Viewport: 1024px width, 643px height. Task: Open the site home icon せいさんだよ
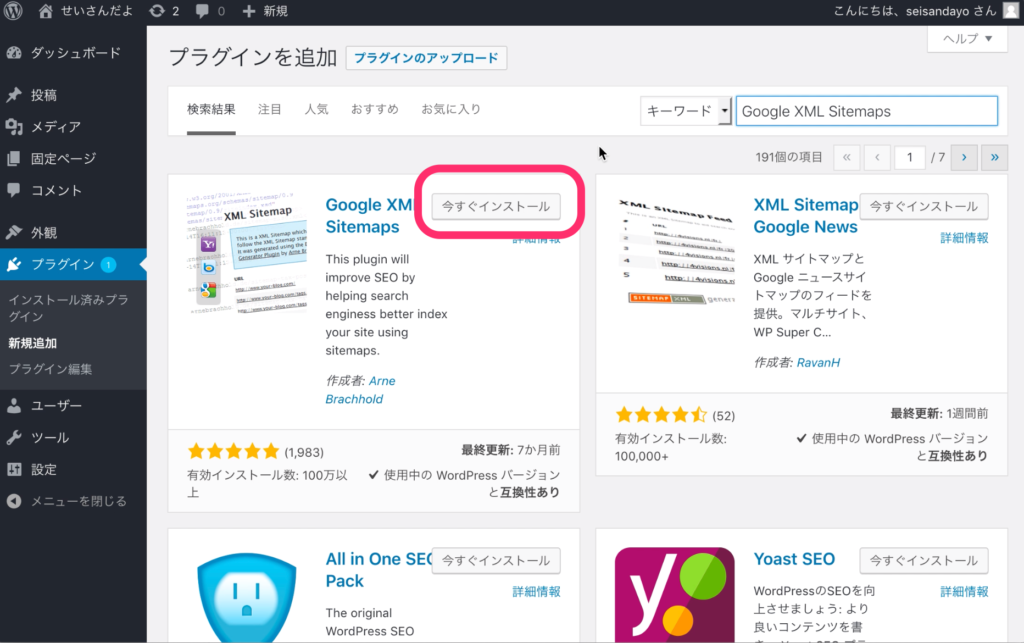click(46, 11)
